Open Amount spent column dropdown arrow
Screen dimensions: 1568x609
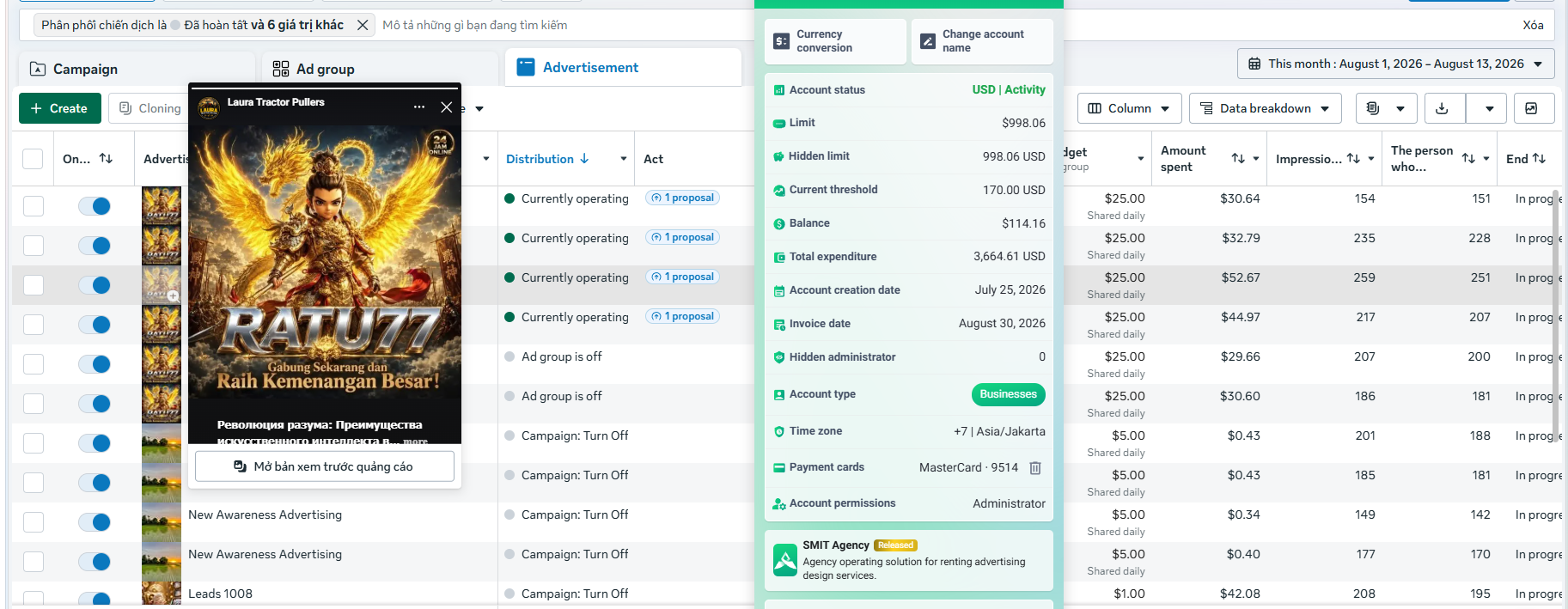click(1256, 159)
